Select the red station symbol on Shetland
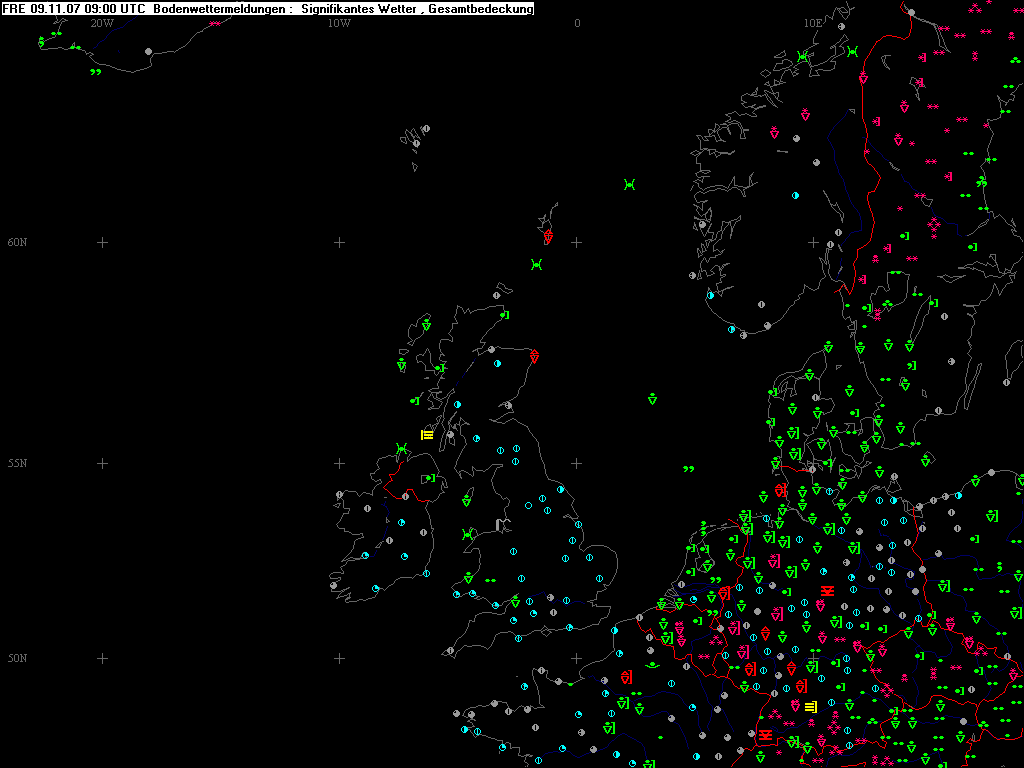The image size is (1024, 768). [548, 237]
